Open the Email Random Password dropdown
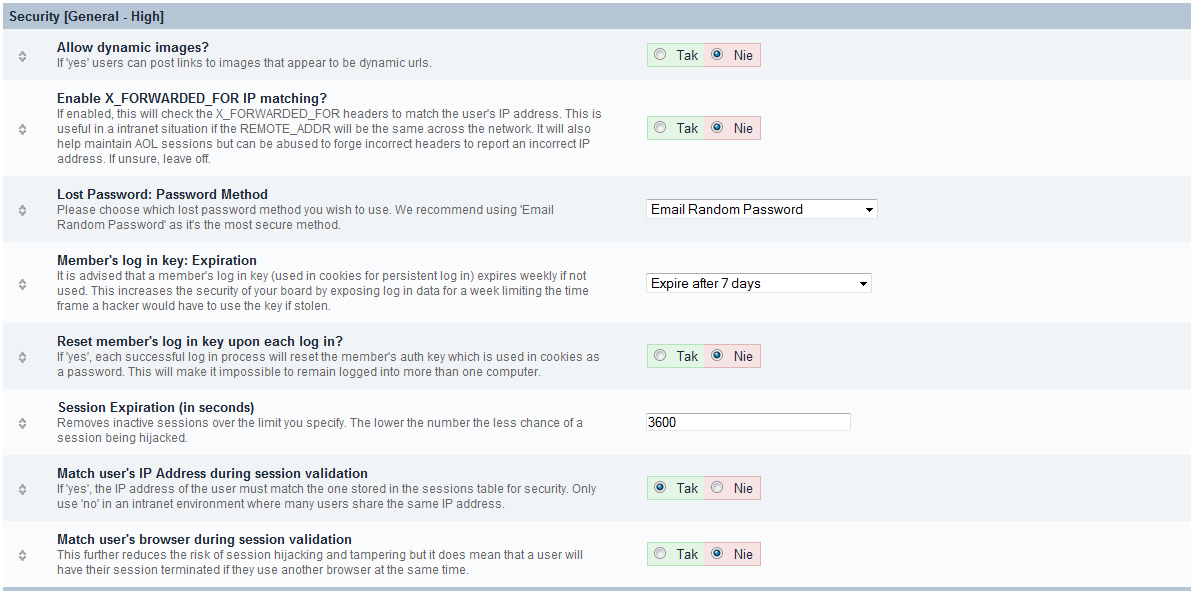 762,210
